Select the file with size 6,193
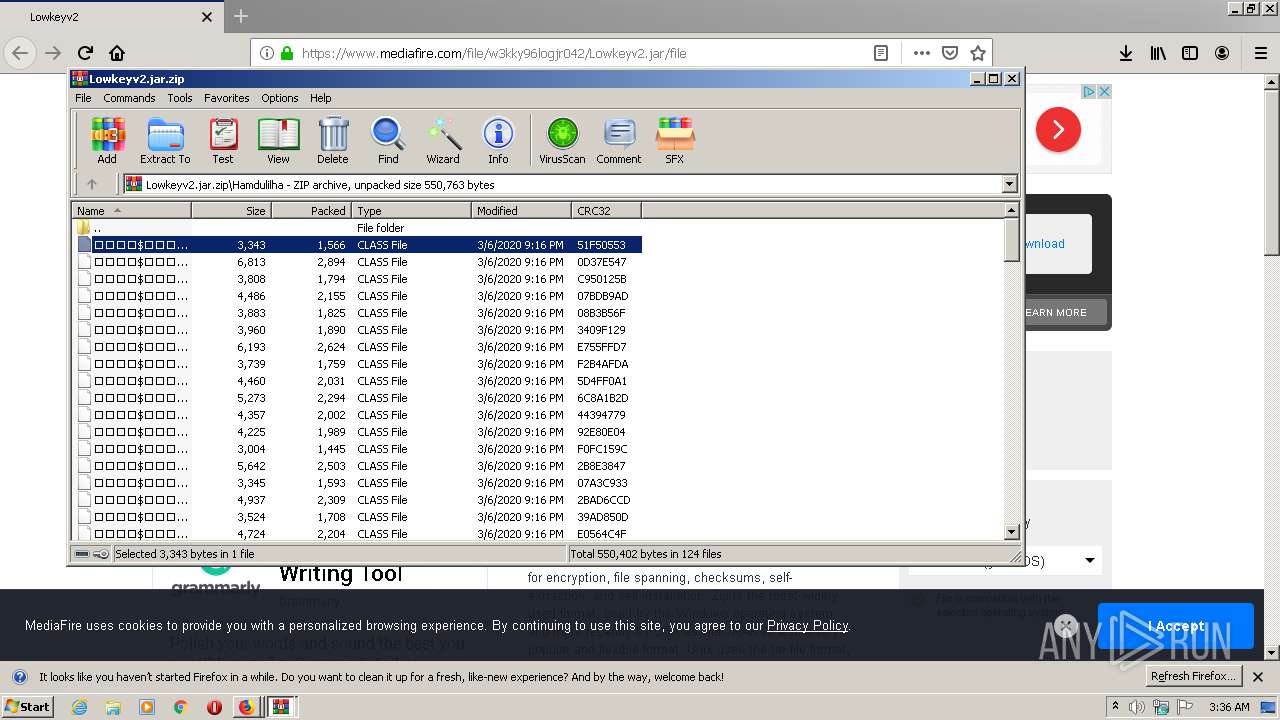This screenshot has height=720, width=1280. (358, 347)
